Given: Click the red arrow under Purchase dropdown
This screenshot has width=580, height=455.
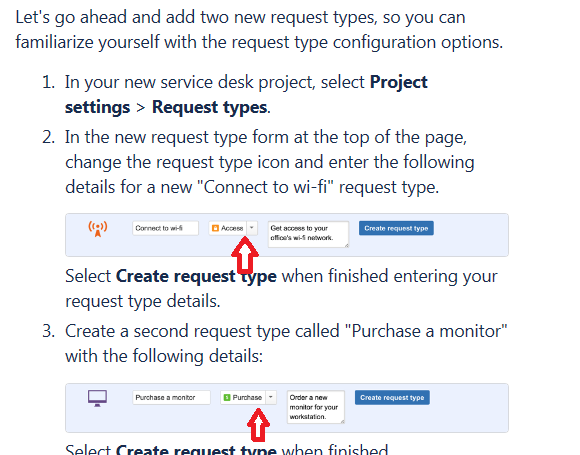Looking at the screenshot, I should tap(258, 425).
